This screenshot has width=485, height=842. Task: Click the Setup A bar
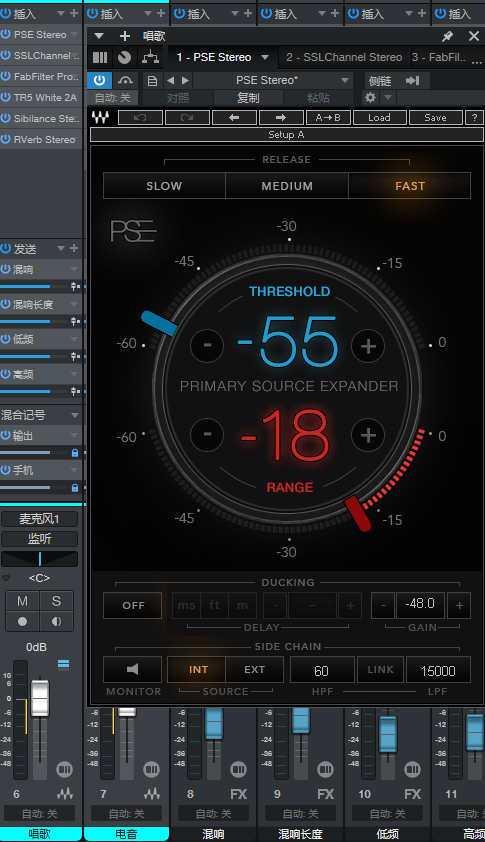pos(286,135)
